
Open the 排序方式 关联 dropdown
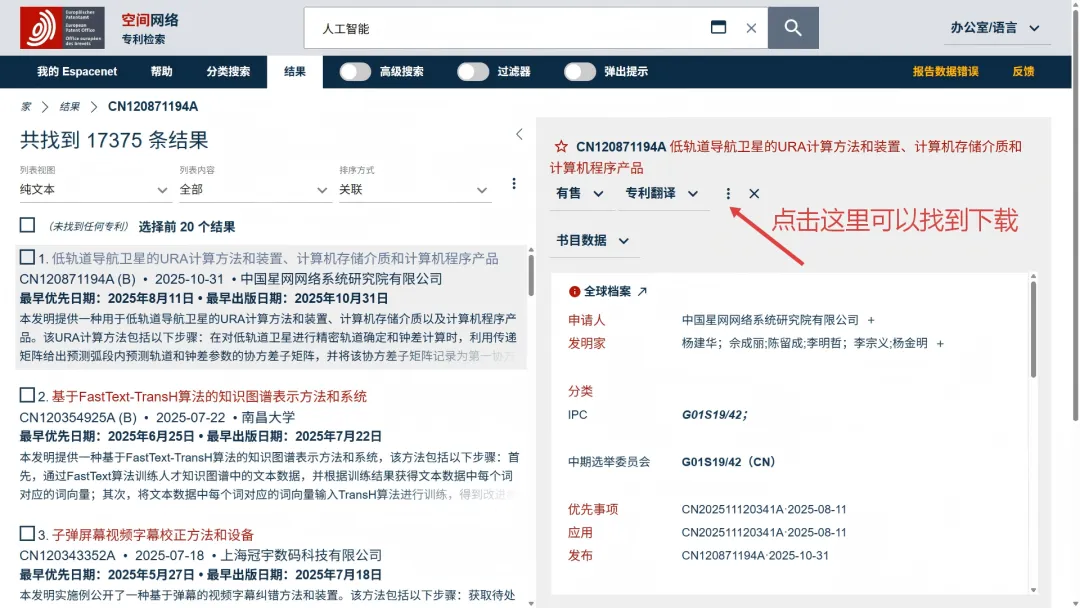tap(413, 189)
